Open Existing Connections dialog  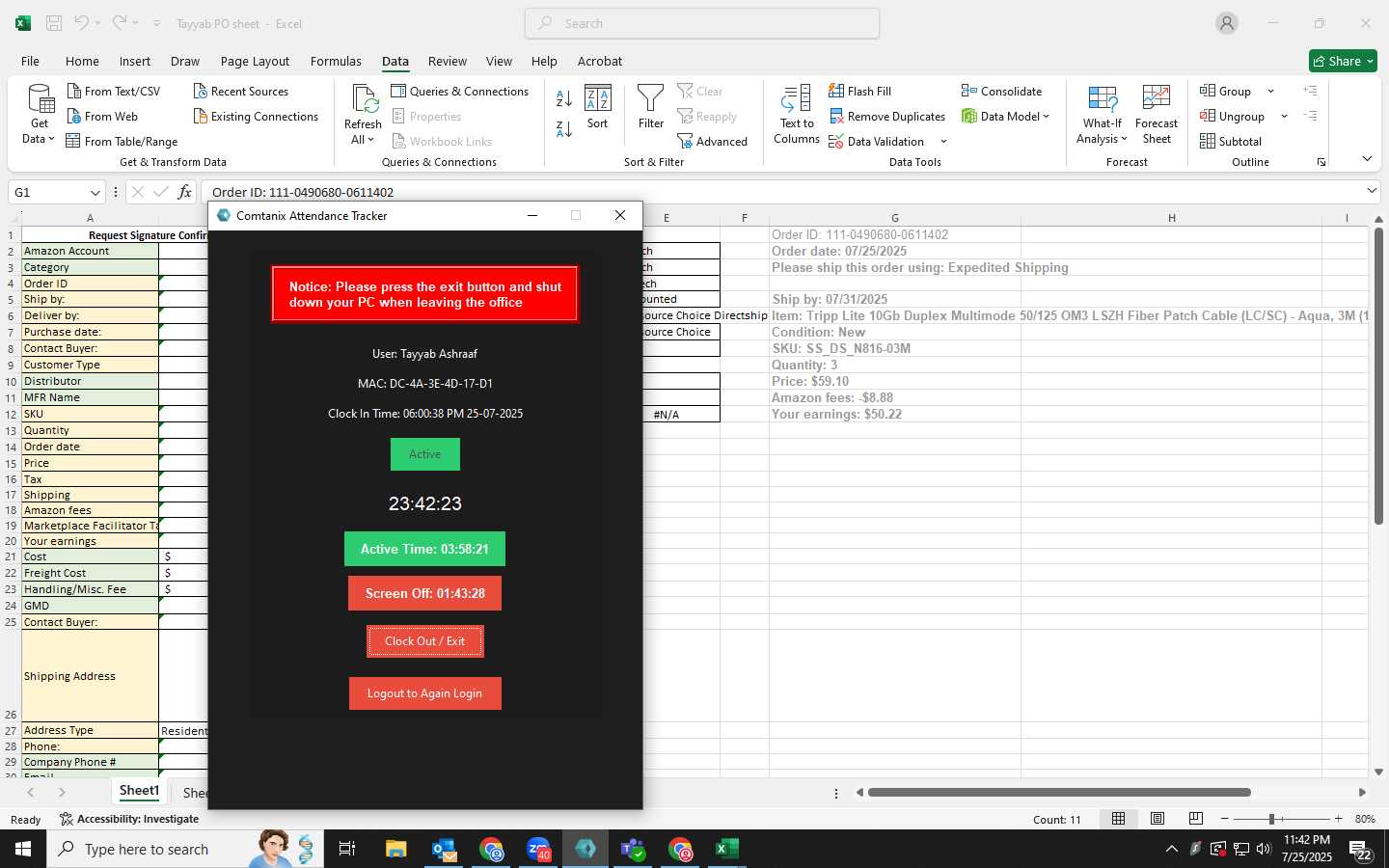click(x=256, y=117)
